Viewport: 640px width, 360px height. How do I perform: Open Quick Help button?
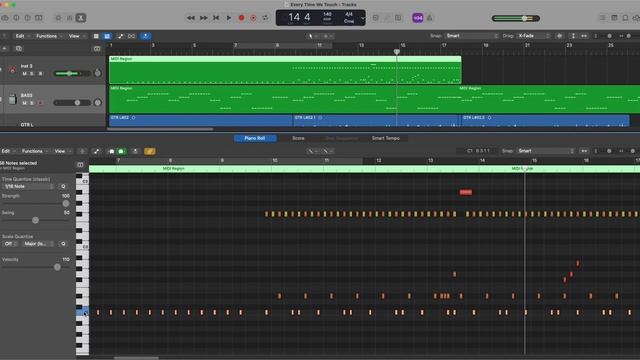[x=27, y=18]
